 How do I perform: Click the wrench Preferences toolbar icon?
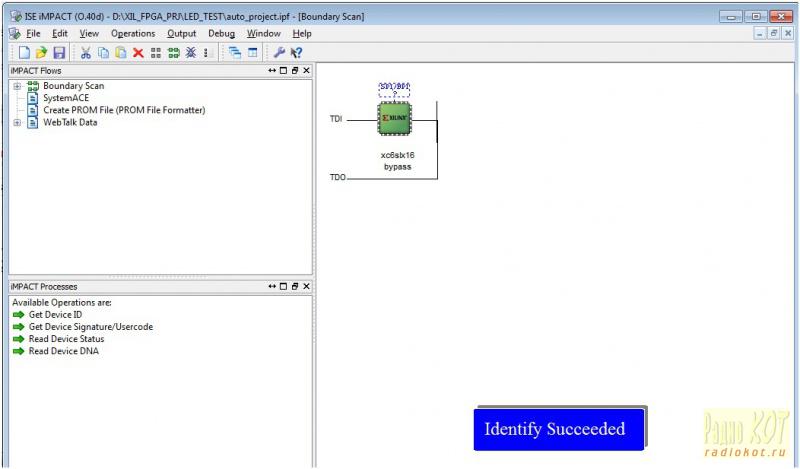click(279, 52)
